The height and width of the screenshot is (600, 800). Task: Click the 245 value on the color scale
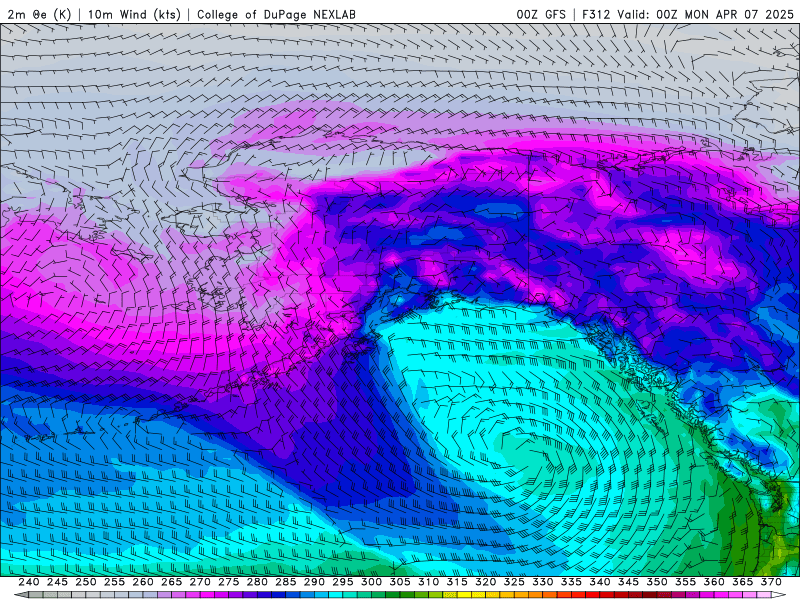[x=57, y=582]
